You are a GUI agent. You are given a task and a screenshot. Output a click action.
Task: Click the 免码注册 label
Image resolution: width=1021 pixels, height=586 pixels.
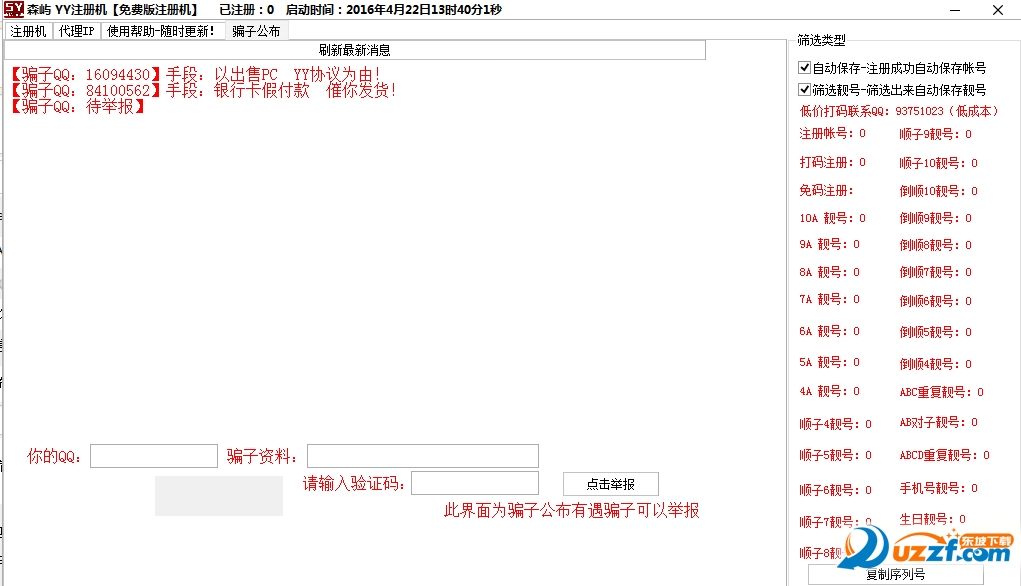click(826, 191)
